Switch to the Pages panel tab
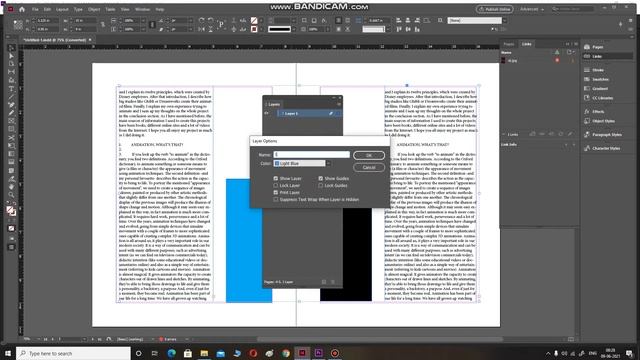This screenshot has height=360, width=640. (x=509, y=44)
